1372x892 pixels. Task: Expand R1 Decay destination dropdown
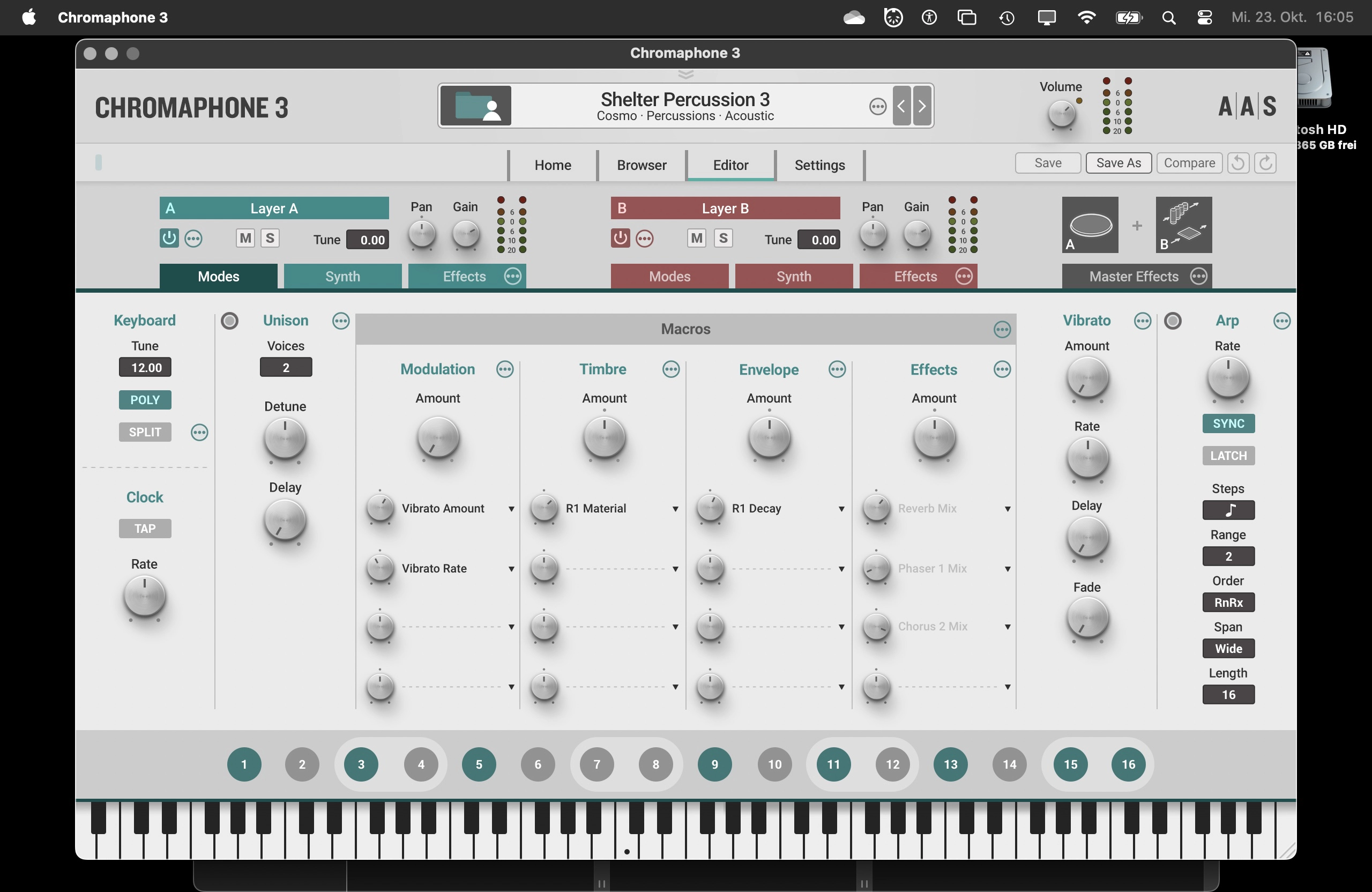[x=841, y=509]
